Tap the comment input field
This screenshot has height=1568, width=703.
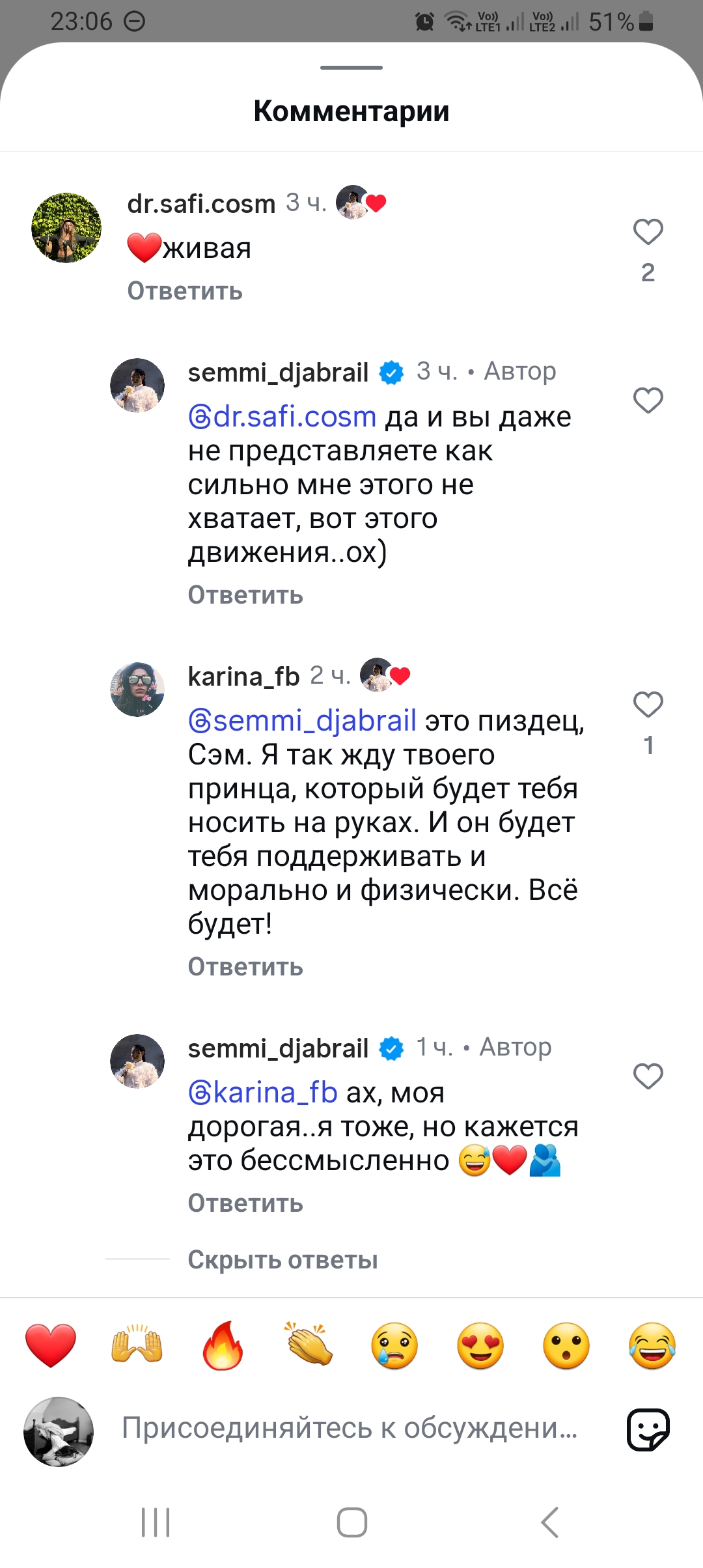click(350, 1429)
